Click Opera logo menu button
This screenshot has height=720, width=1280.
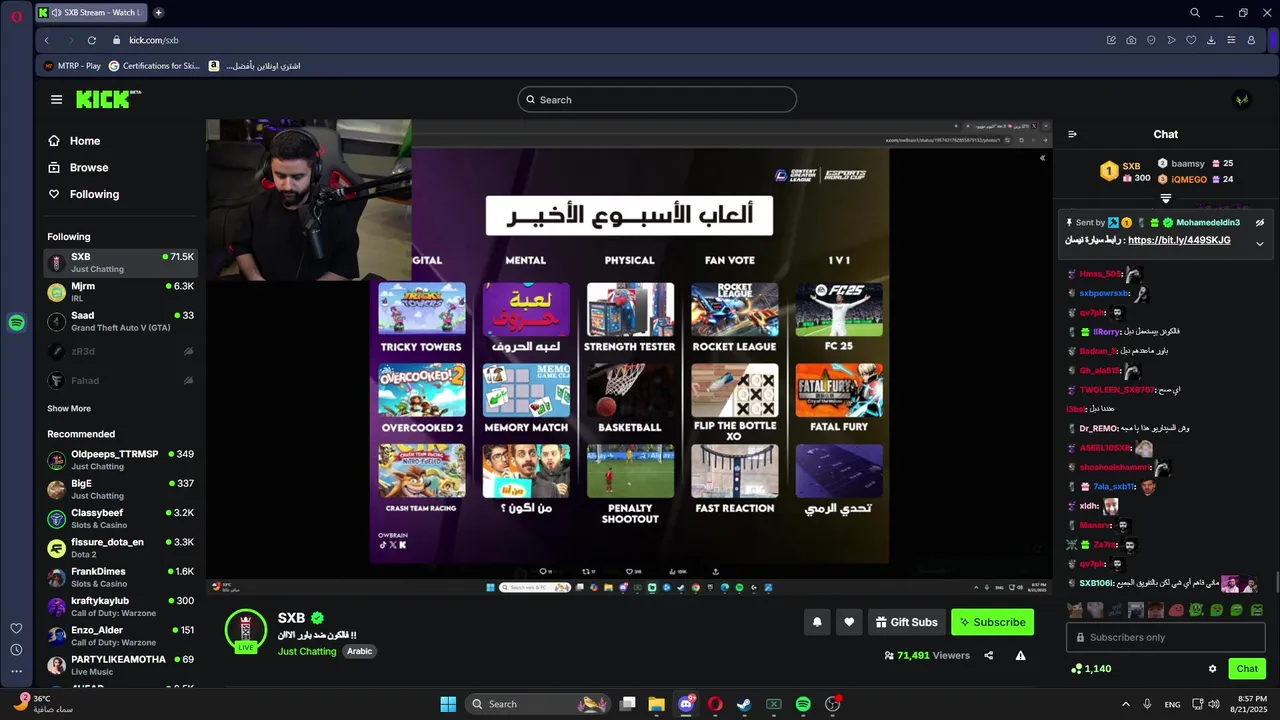tap(16, 15)
